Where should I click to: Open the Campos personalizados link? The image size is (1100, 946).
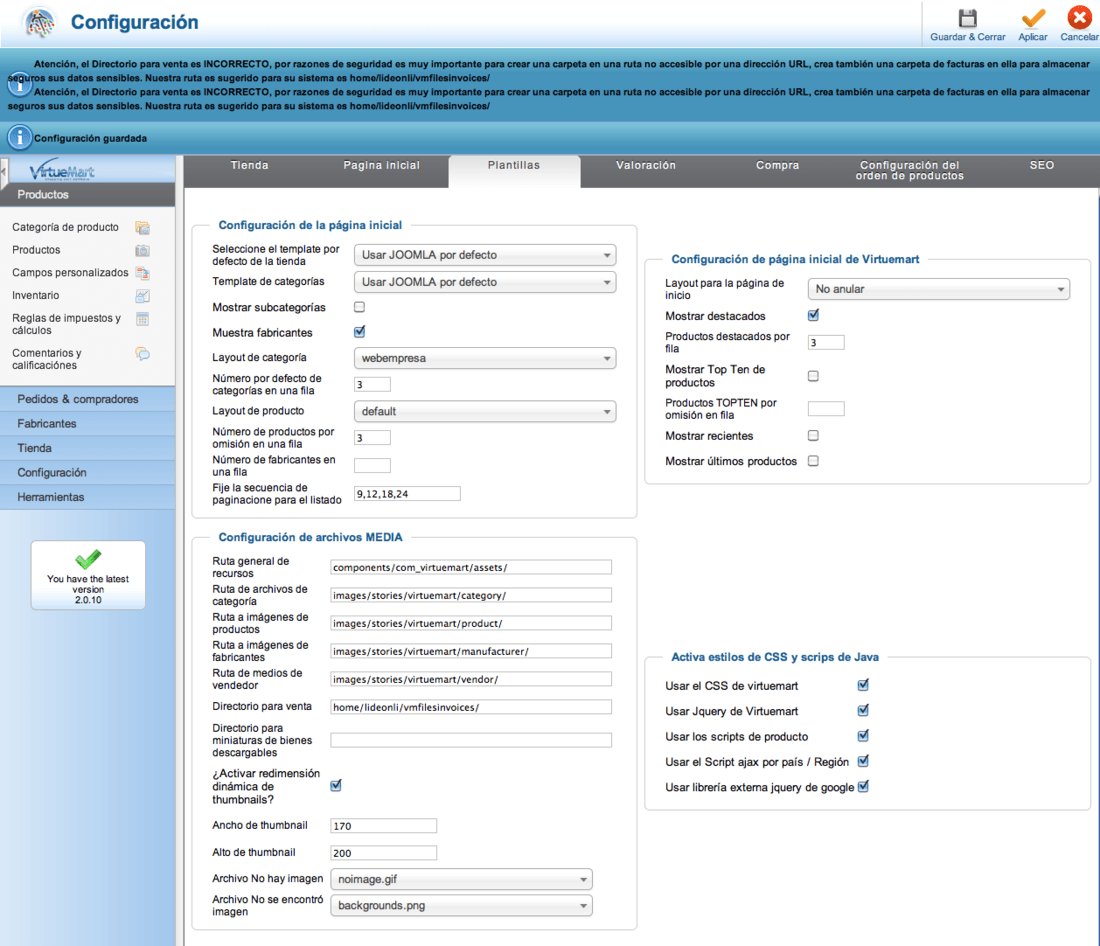(70, 272)
